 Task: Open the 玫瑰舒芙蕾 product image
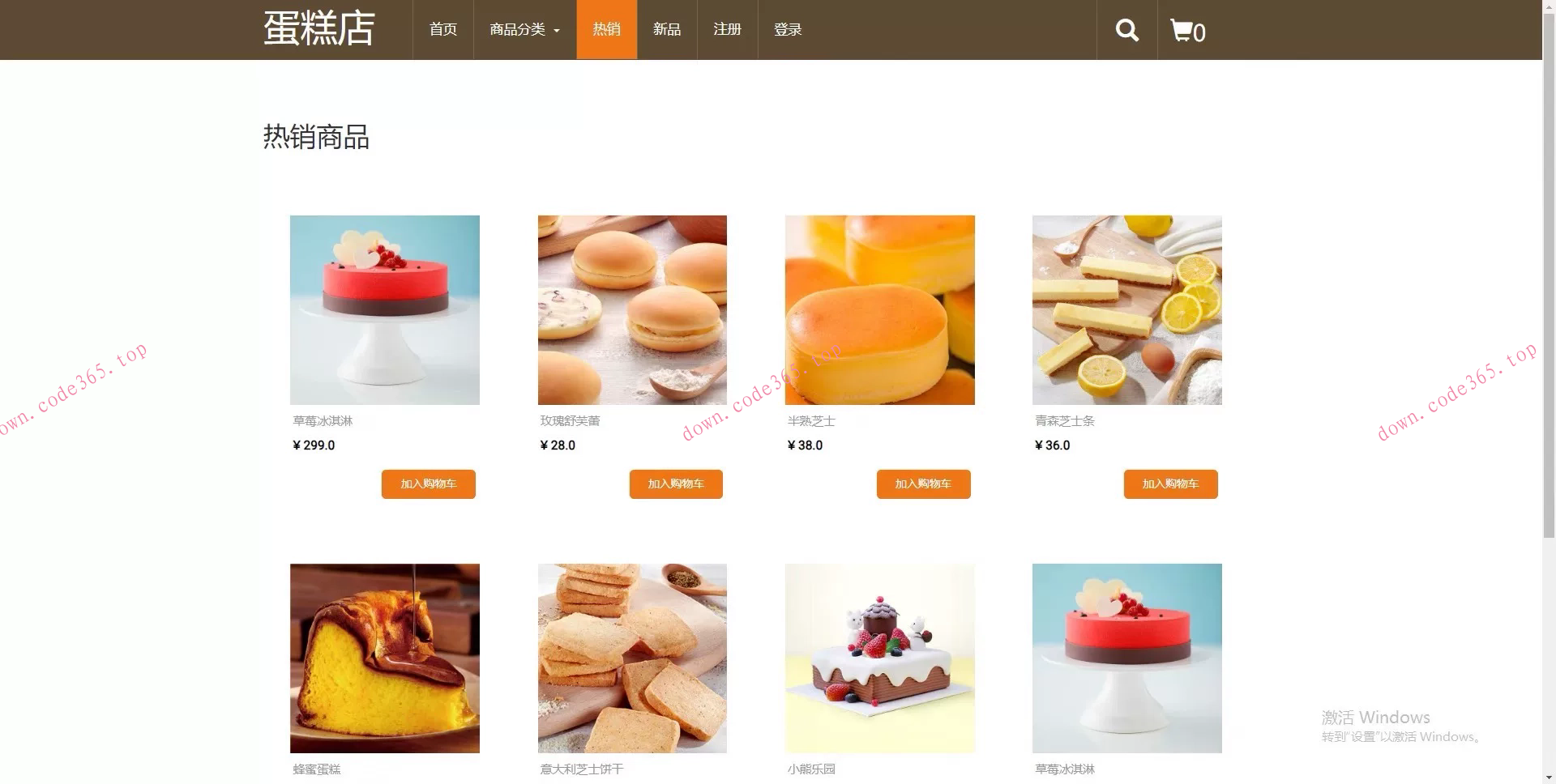tap(632, 310)
